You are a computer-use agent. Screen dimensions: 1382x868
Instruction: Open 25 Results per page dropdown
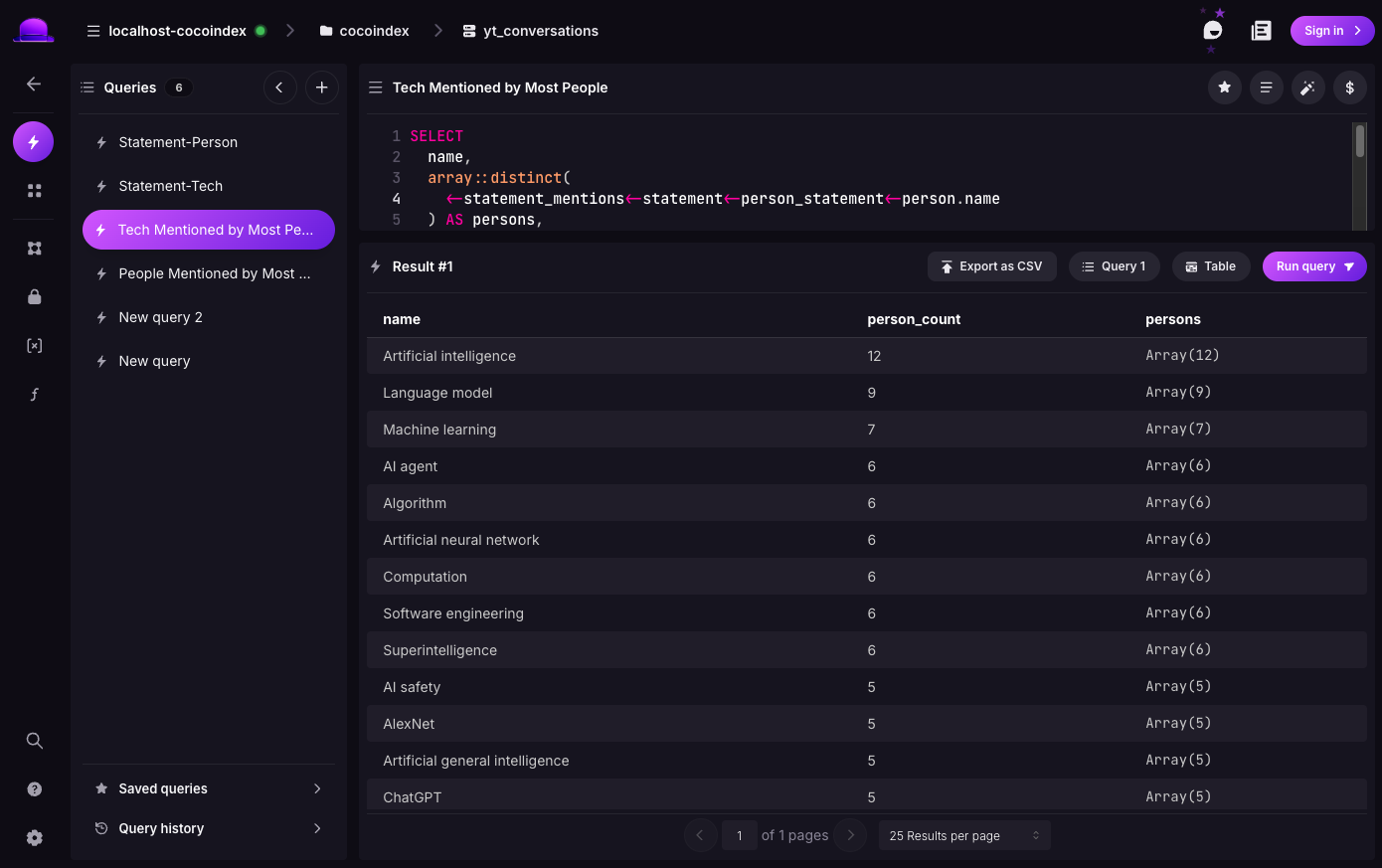coord(964,835)
